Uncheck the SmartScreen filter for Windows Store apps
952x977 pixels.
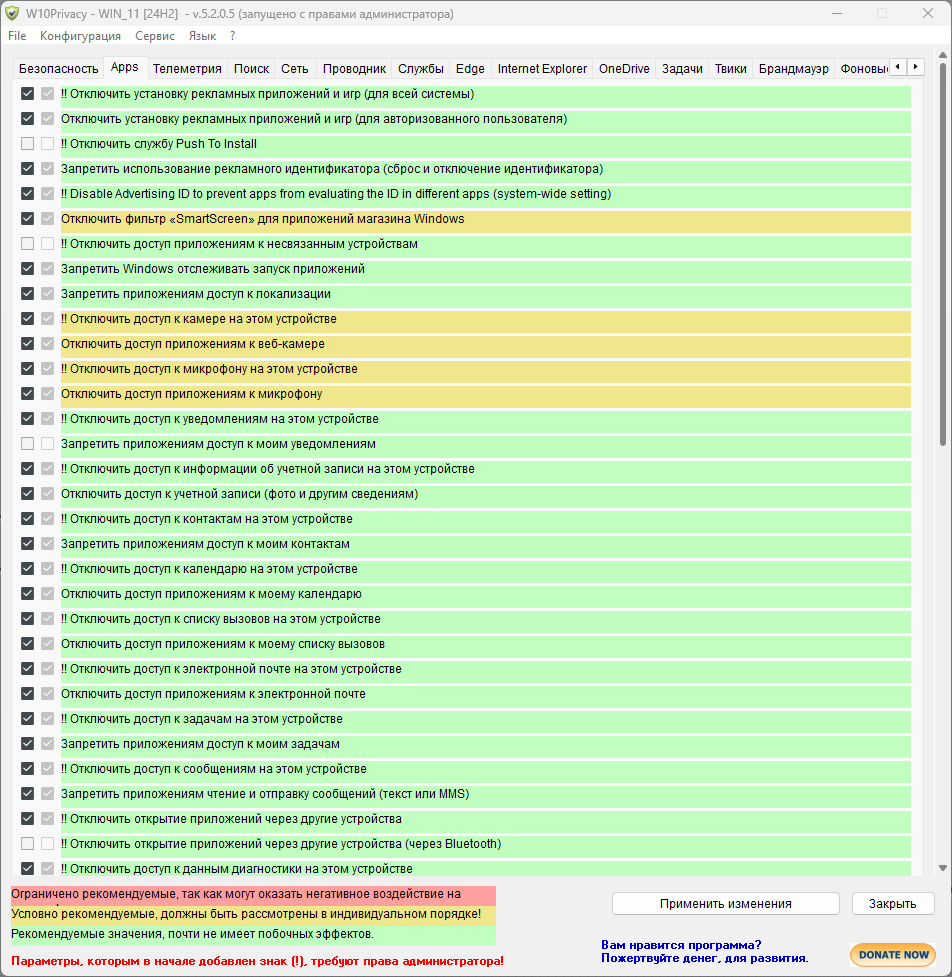[x=27, y=219]
